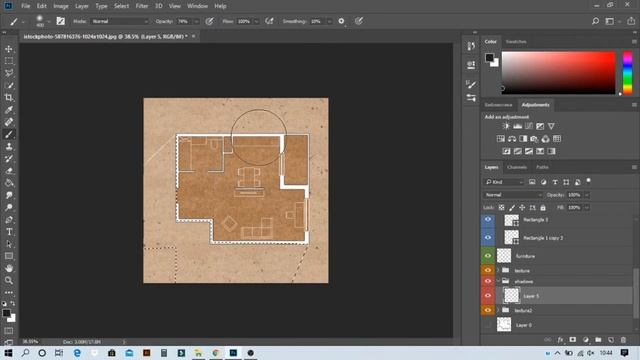The width and height of the screenshot is (640, 360).
Task: Switch to the Swatches tab
Action: tap(516, 42)
